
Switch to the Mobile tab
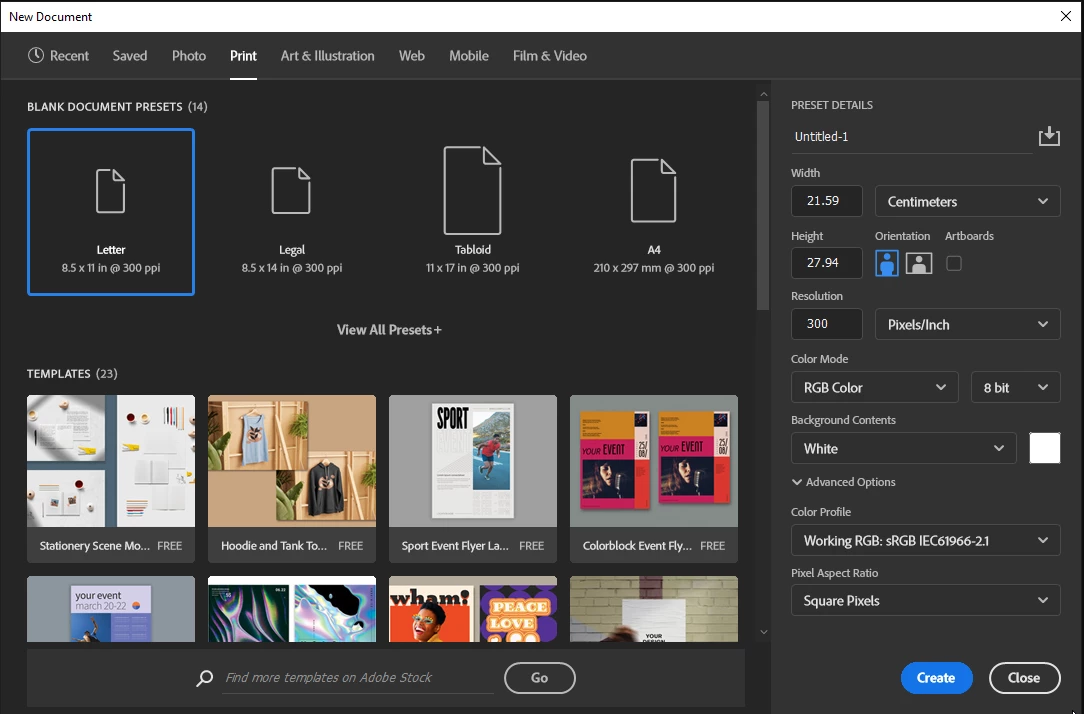(469, 56)
